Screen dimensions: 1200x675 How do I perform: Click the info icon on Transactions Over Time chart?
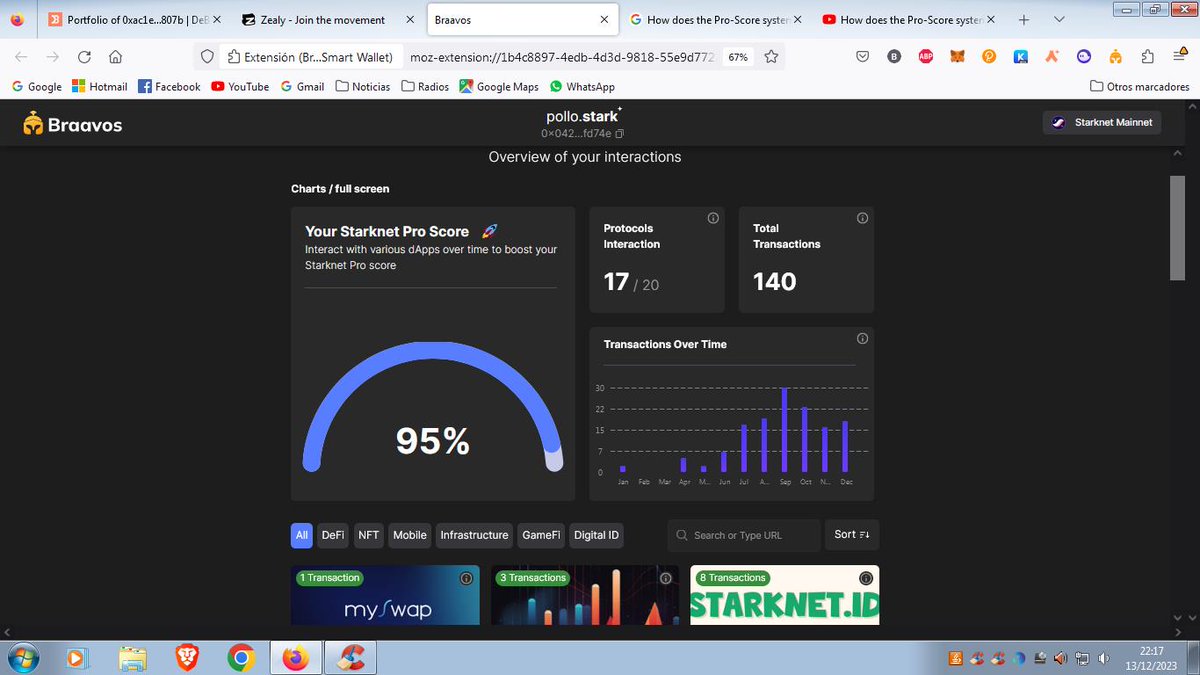[862, 338]
